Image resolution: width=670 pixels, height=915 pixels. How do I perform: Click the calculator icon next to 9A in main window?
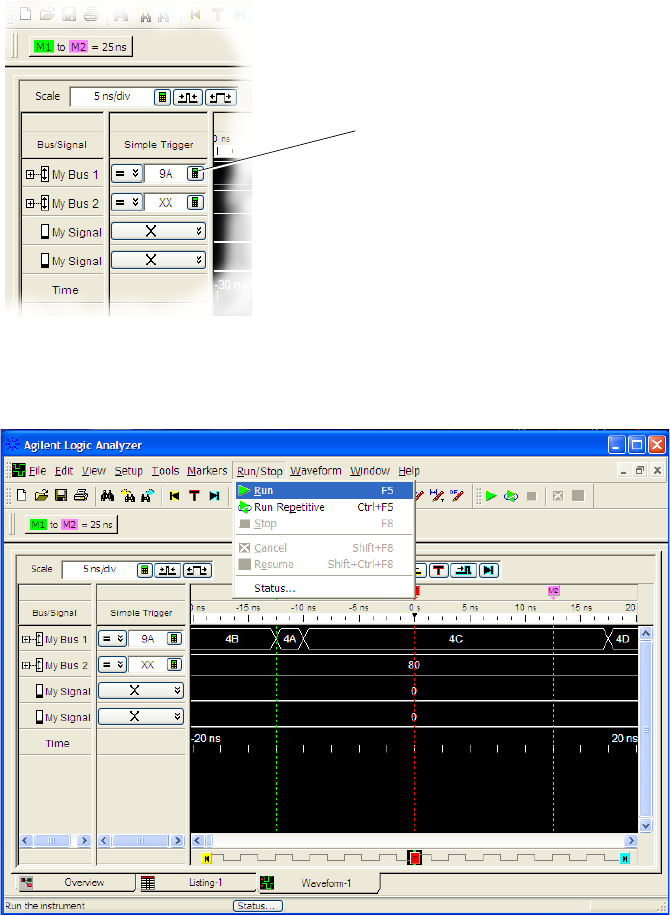coord(174,639)
